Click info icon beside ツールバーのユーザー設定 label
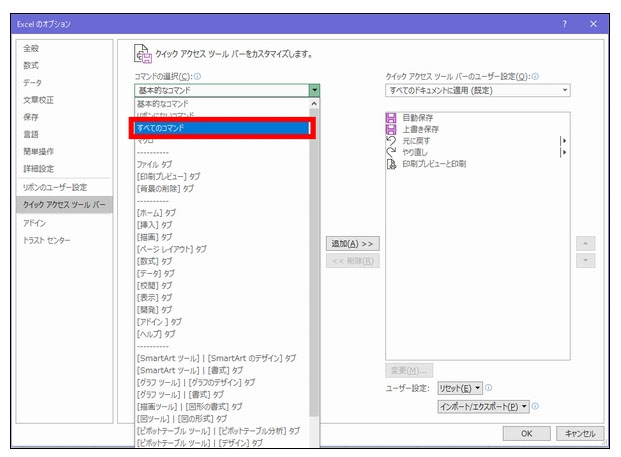 click(x=535, y=76)
